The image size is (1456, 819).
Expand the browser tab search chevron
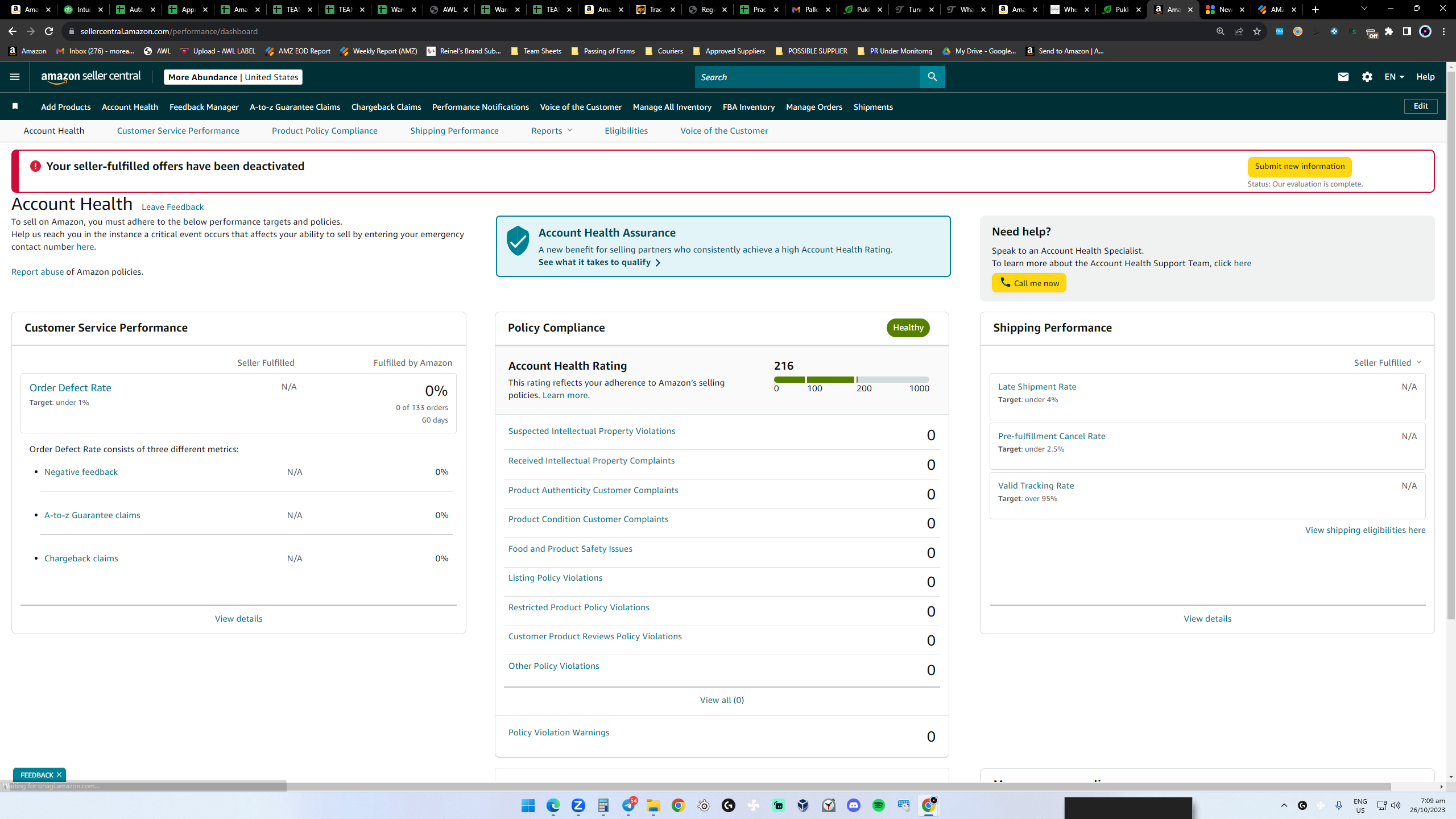1364,9
